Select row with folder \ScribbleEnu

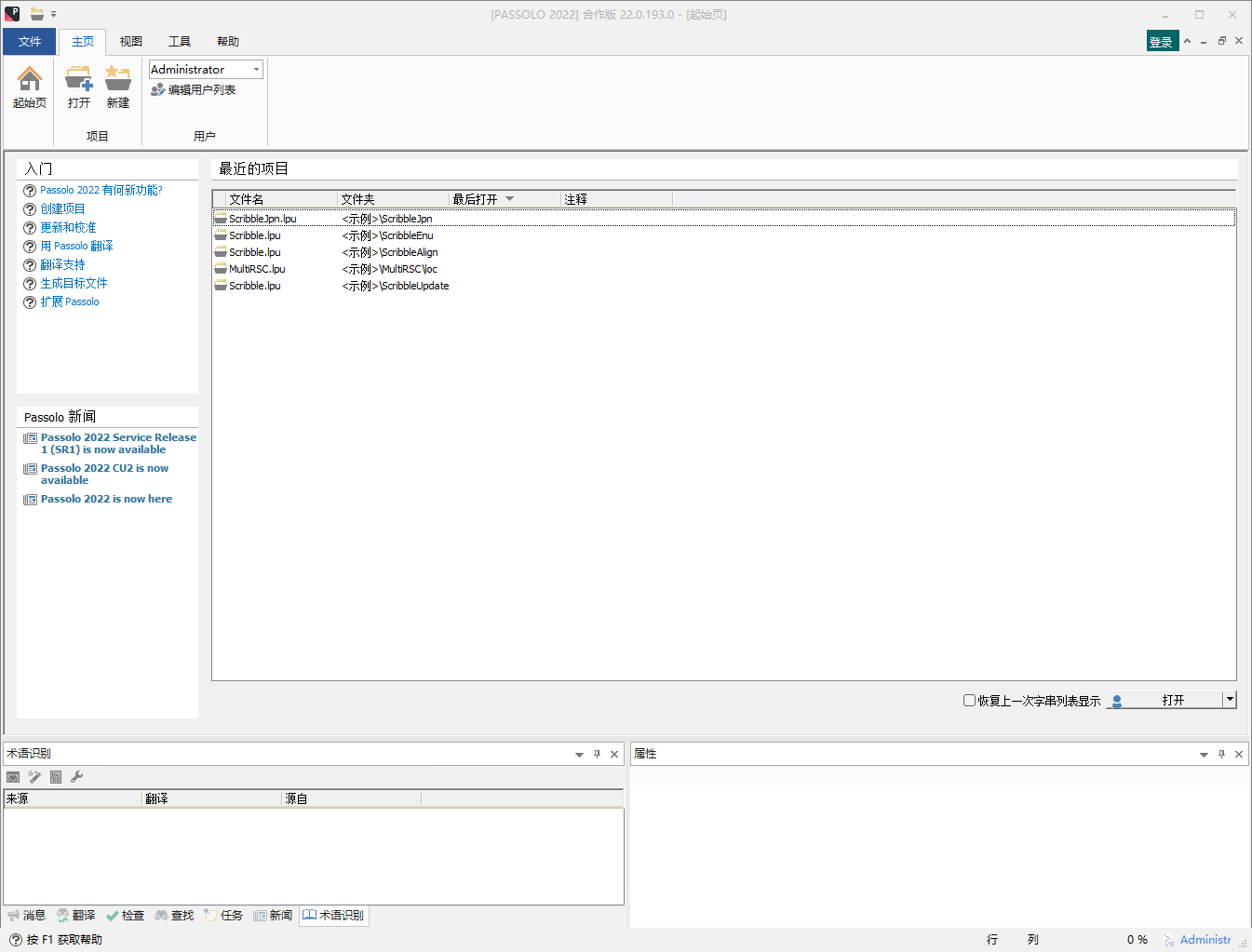tap(724, 235)
